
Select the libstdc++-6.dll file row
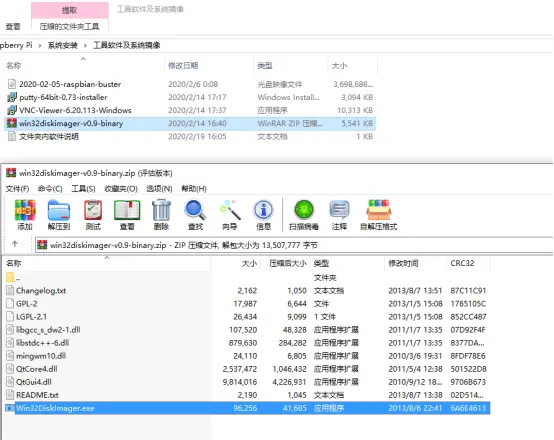pyautogui.click(x=247, y=343)
